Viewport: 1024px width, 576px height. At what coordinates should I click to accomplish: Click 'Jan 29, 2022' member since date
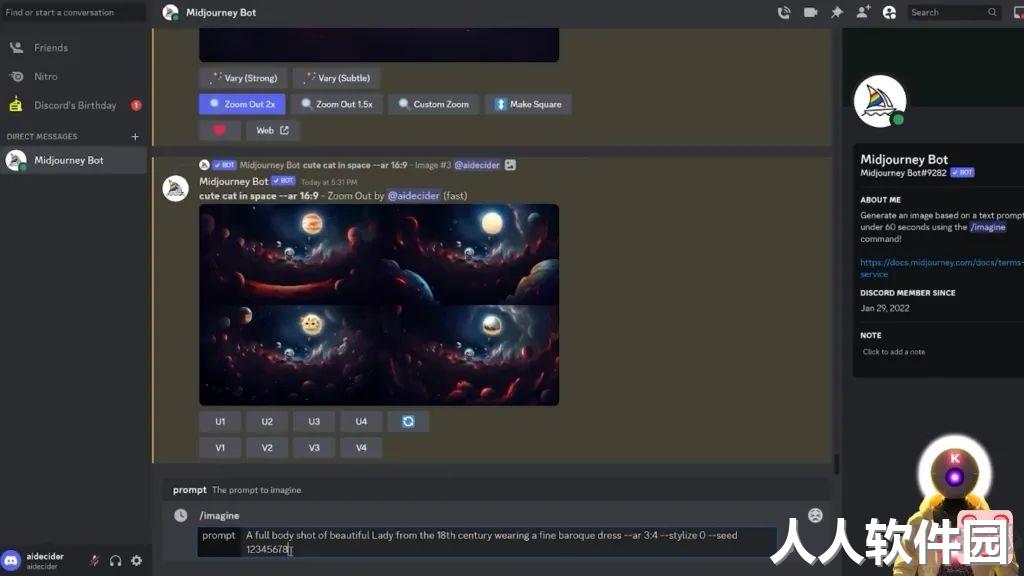click(x=885, y=308)
